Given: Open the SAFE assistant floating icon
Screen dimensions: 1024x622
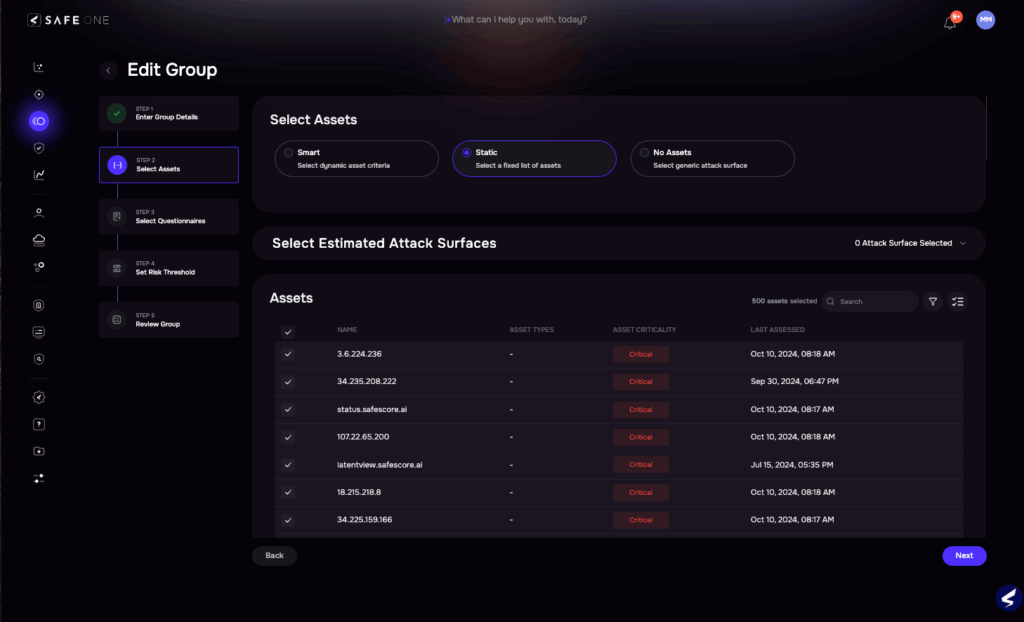Looking at the screenshot, I should [1009, 597].
